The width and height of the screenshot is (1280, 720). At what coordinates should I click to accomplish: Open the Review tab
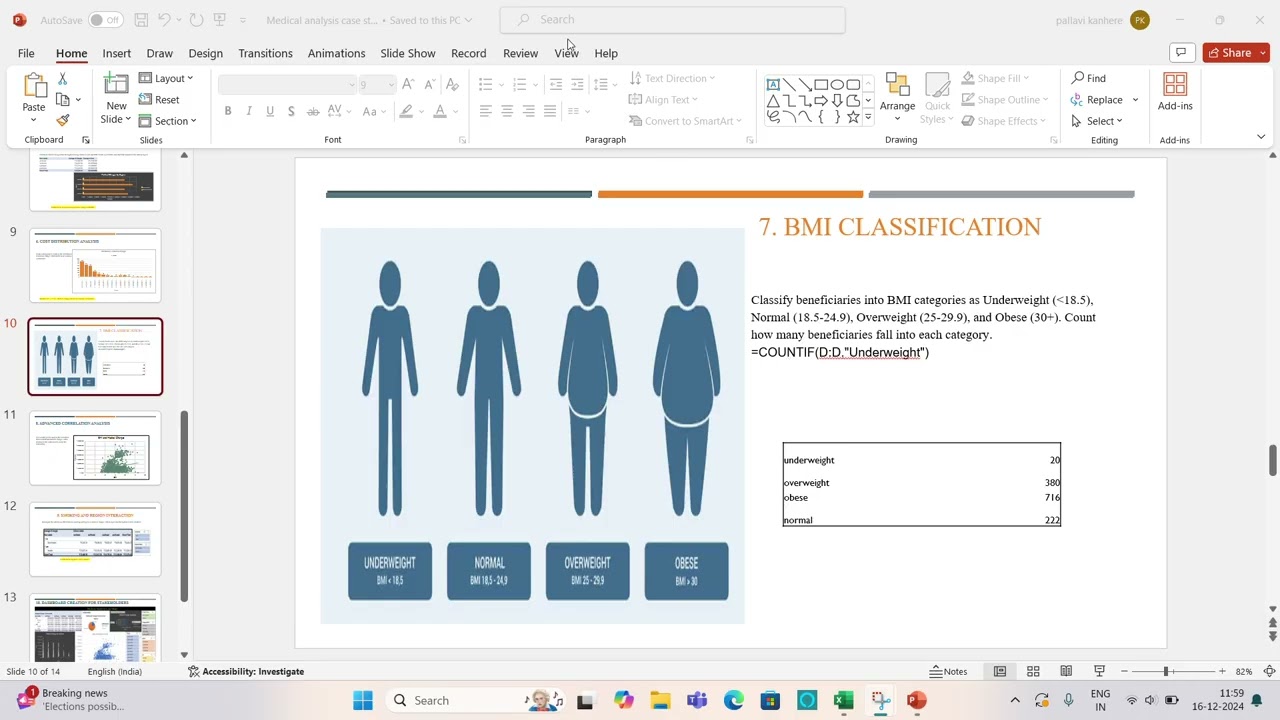520,53
